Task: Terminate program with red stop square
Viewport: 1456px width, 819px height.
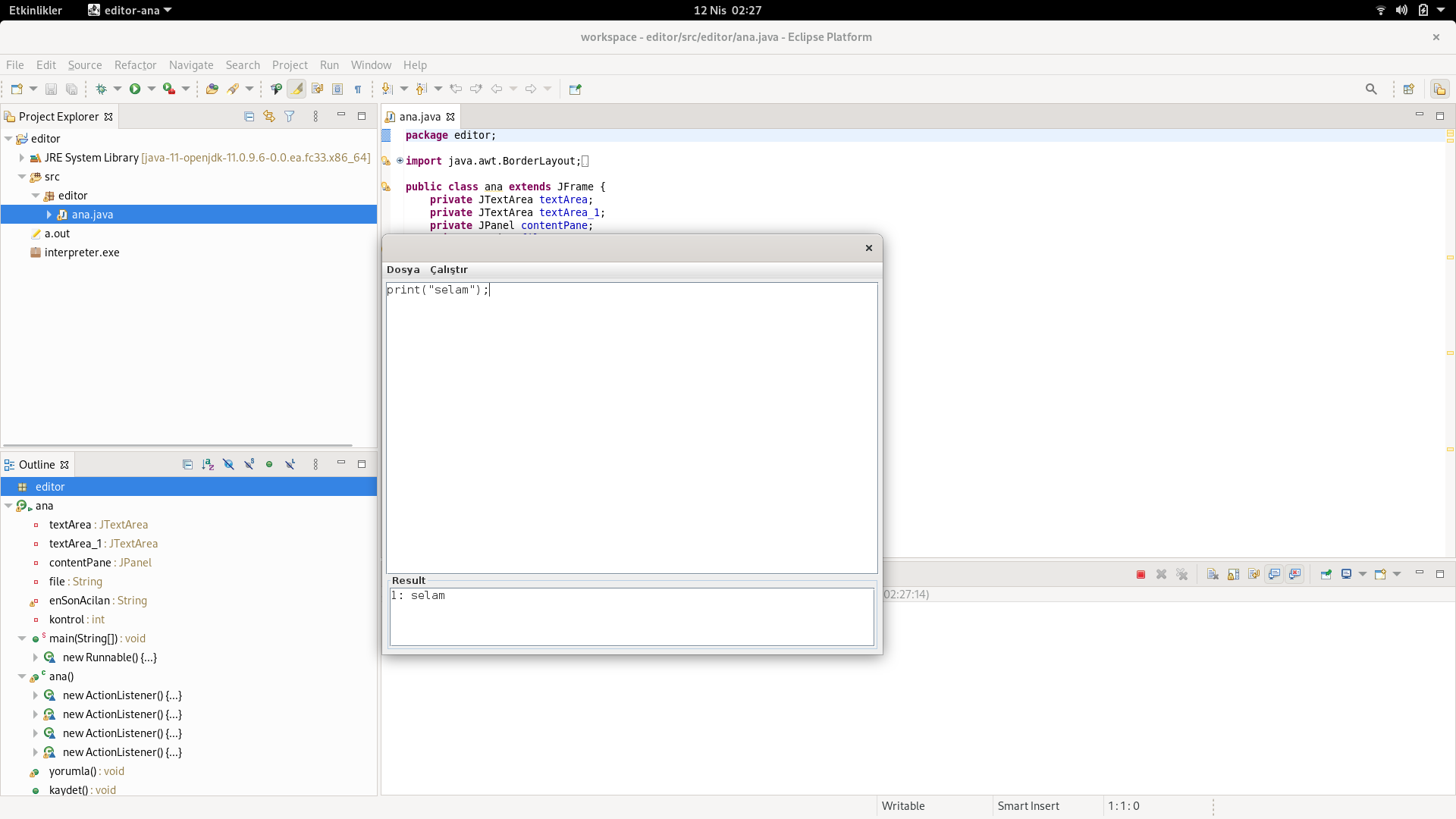Action: tap(1141, 575)
